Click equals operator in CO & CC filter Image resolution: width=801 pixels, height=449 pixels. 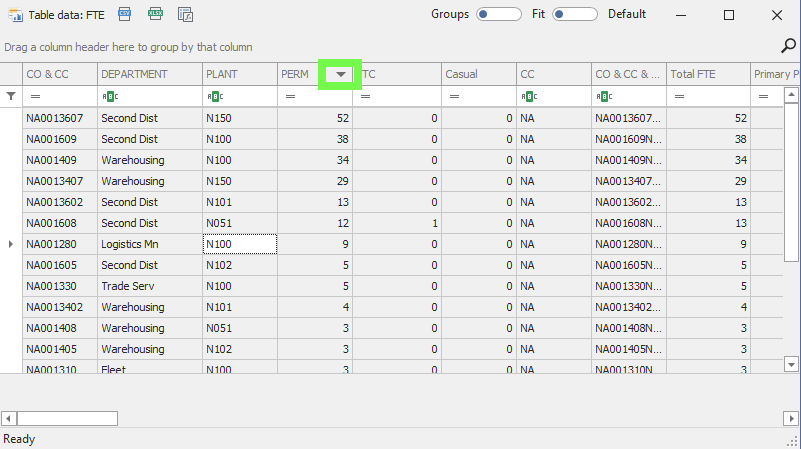click(x=36, y=96)
